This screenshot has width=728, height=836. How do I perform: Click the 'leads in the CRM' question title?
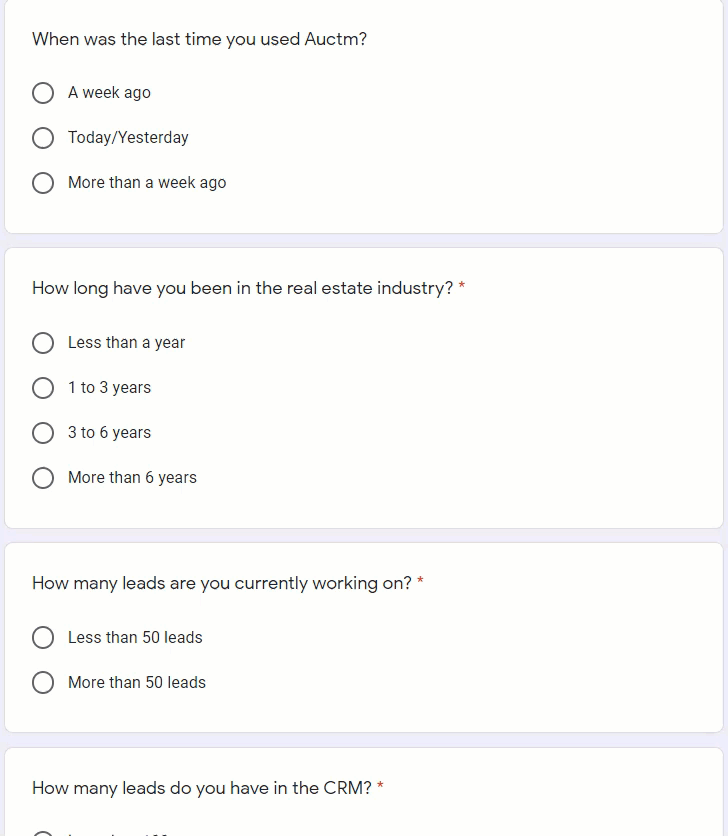[201, 789]
